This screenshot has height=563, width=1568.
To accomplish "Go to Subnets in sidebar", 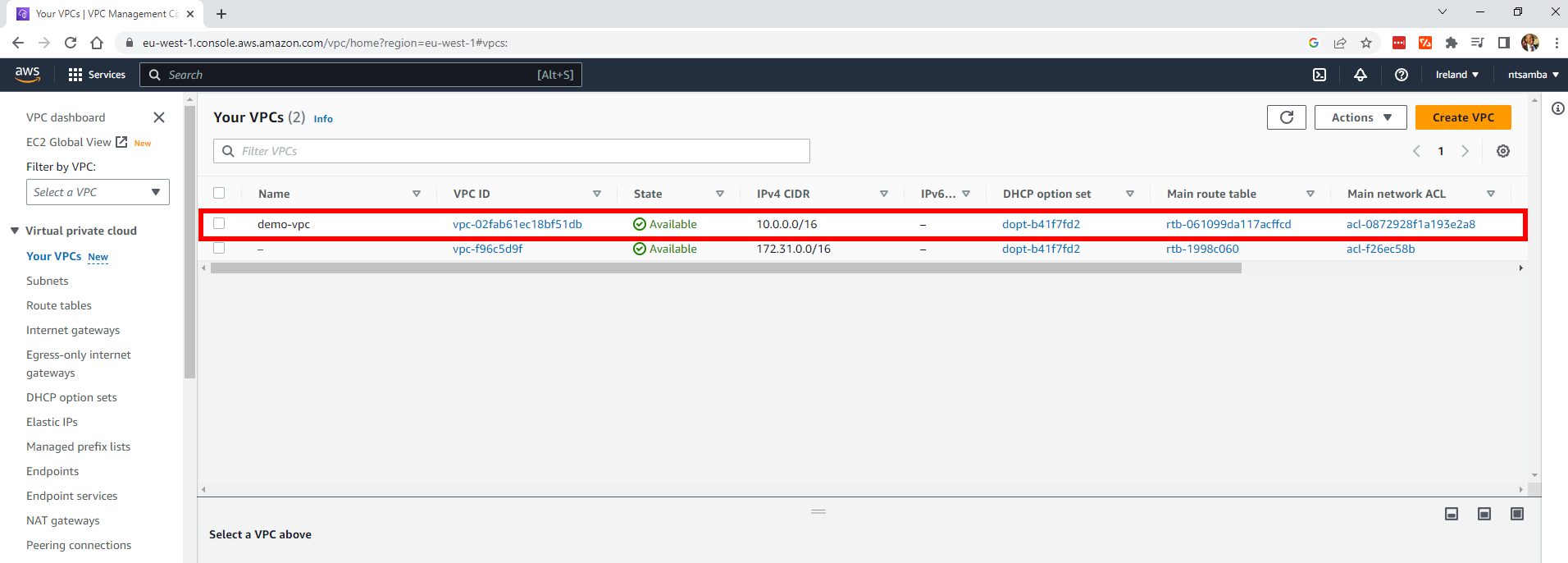I will (x=48, y=281).
